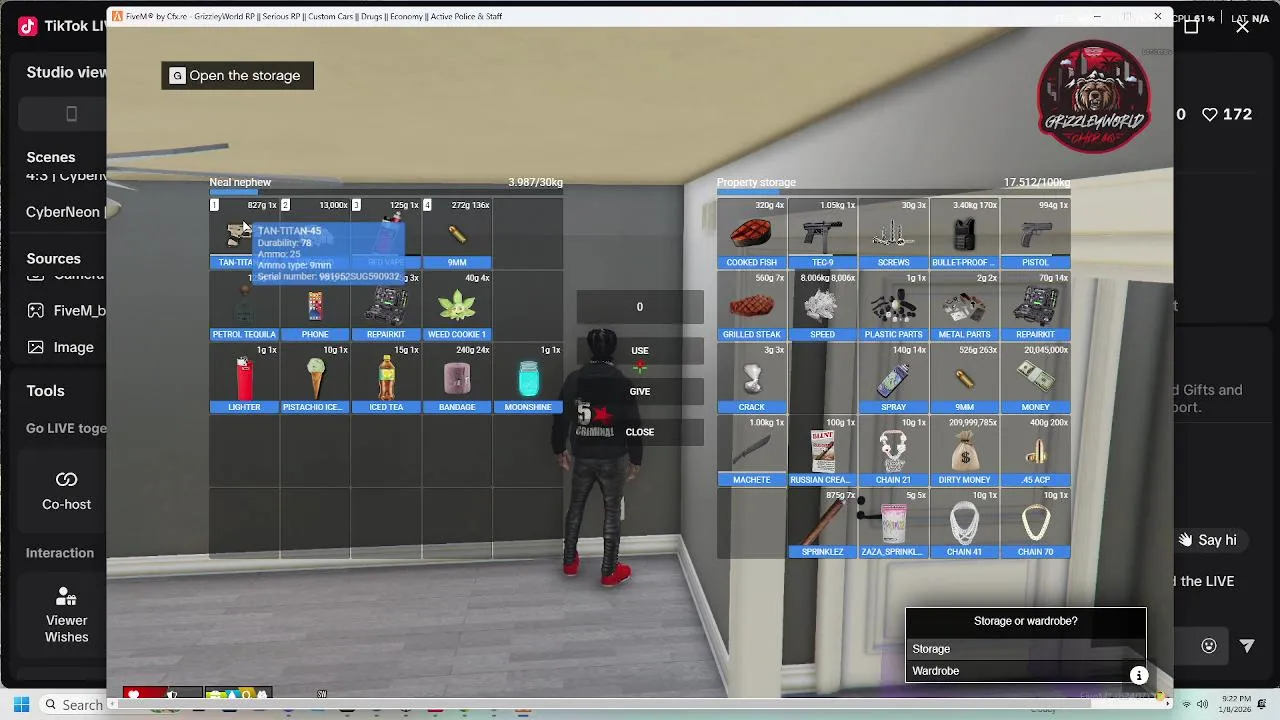Click the send message arrow icon

(1247, 646)
